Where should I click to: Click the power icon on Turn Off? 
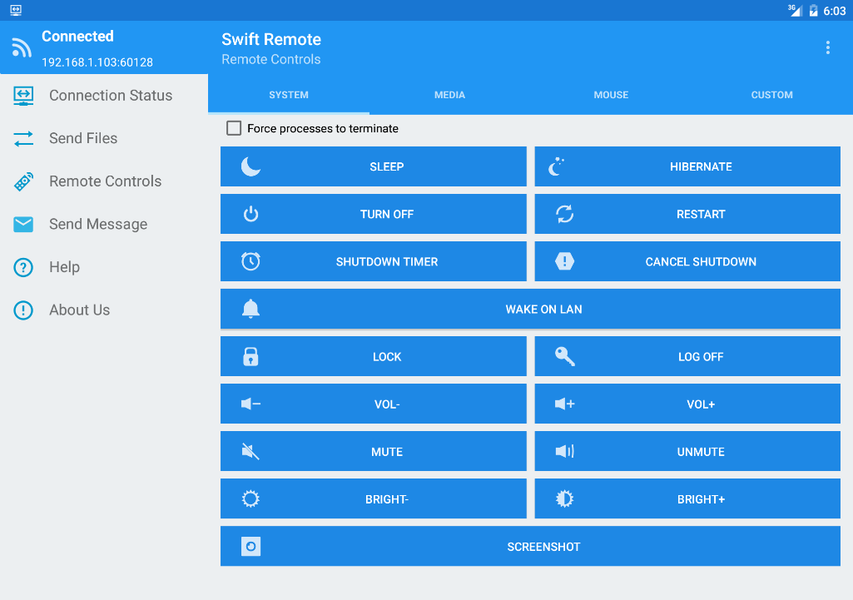click(250, 214)
